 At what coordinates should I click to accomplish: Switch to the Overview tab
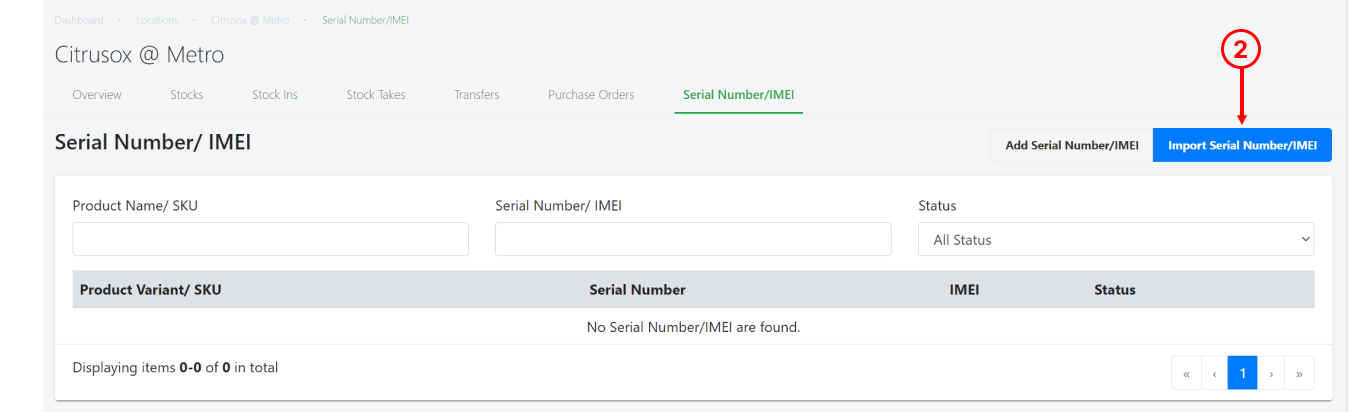pyautogui.click(x=97, y=95)
